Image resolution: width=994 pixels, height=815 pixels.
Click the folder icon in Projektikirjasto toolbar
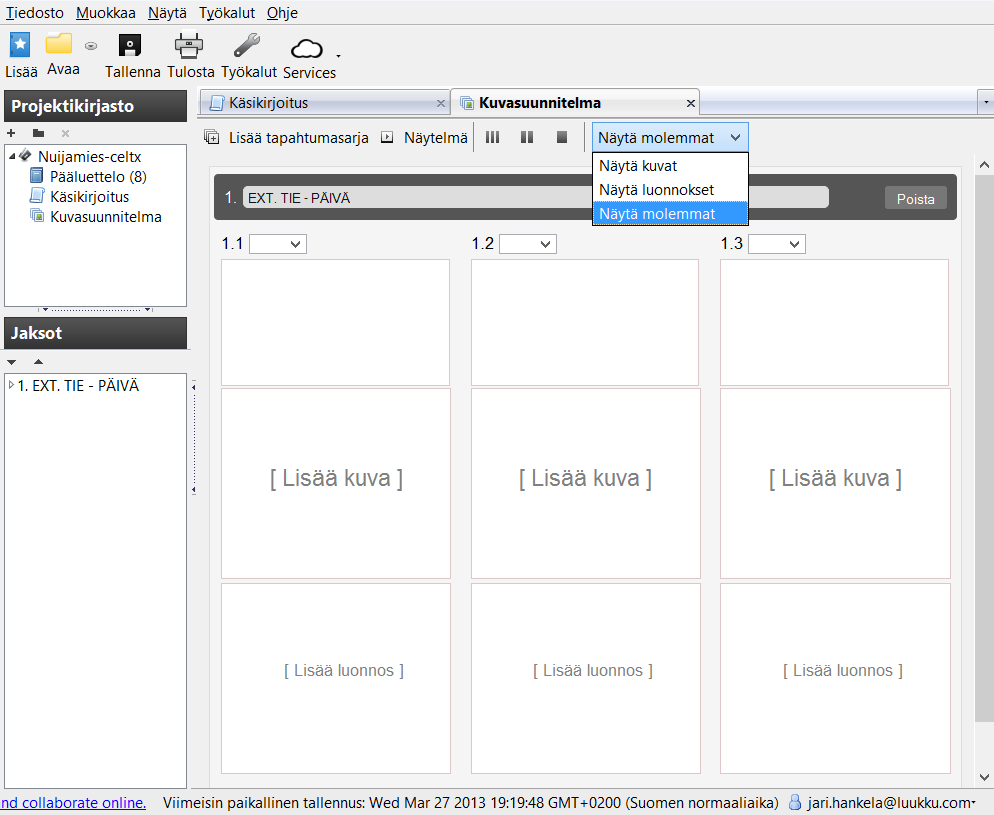tap(39, 133)
